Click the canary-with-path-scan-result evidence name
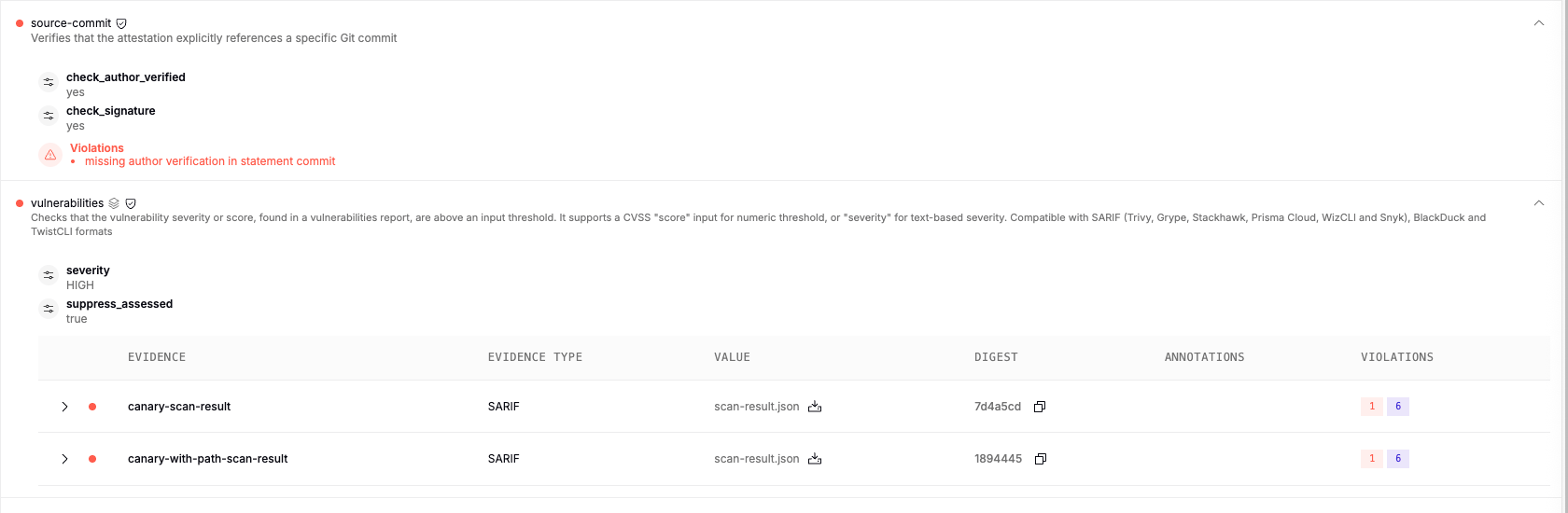Screen dimensions: 1568x513 (208, 459)
